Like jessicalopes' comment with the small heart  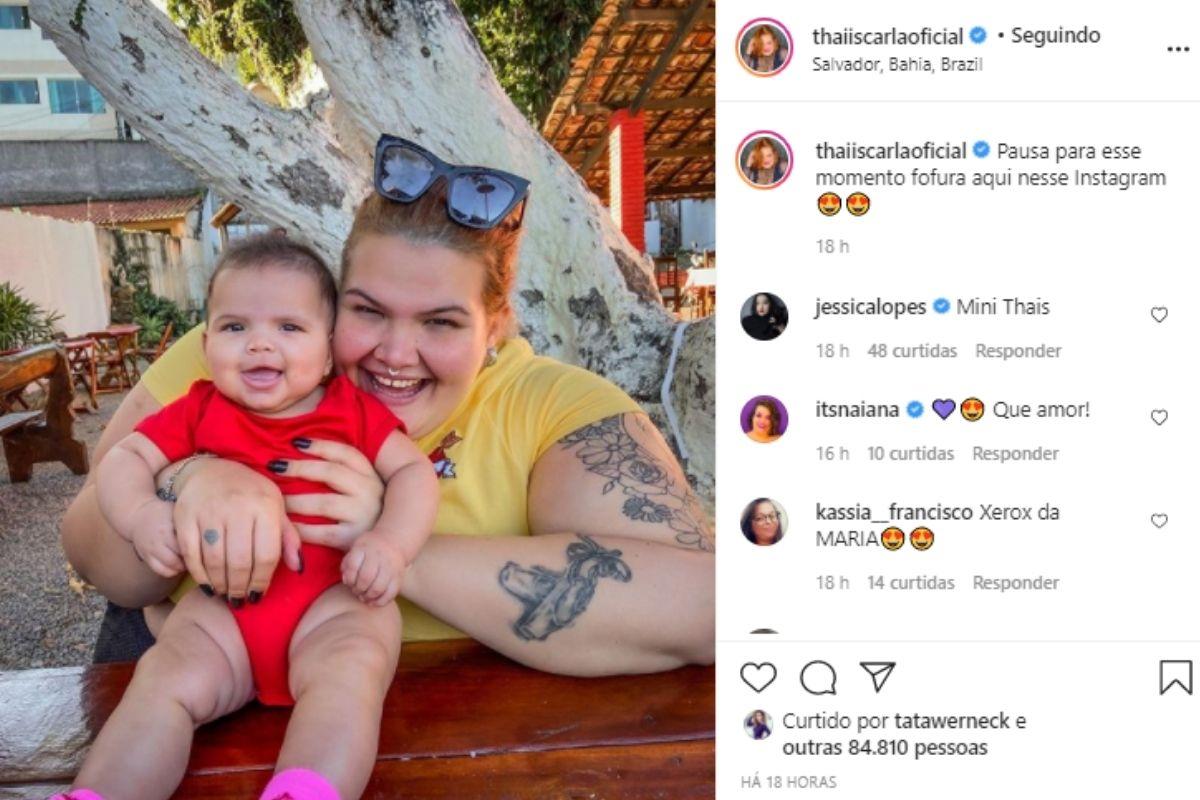[1159, 314]
